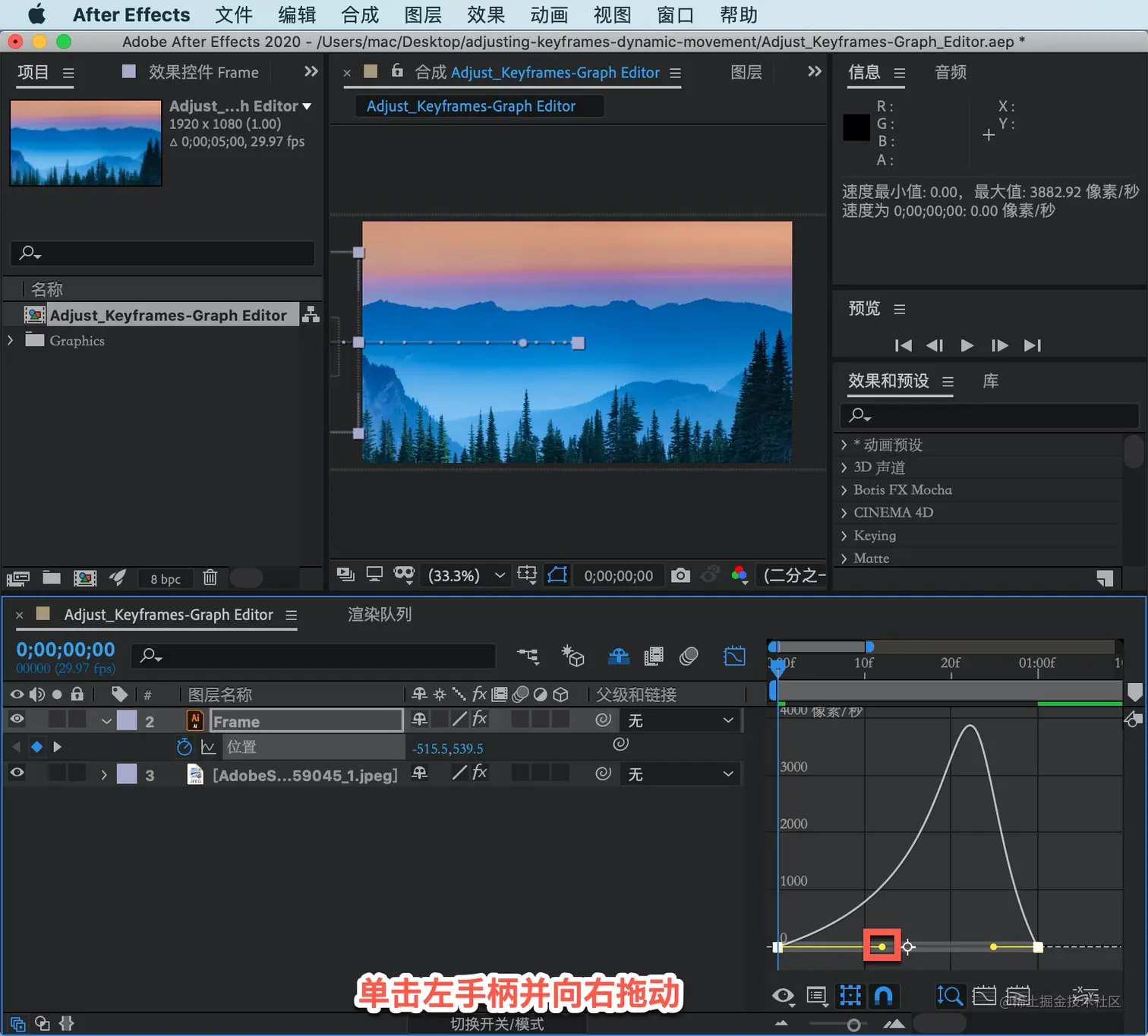Toggle effects fx switch on Frame layer
The width and height of the screenshot is (1148, 1036).
click(480, 719)
